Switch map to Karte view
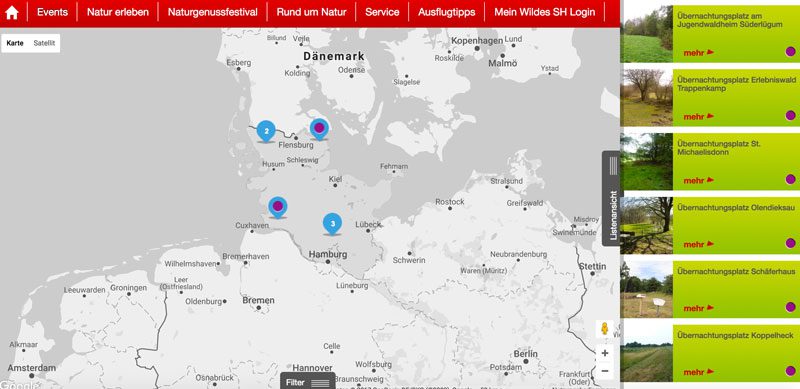This screenshot has width=800, height=389. [15, 43]
